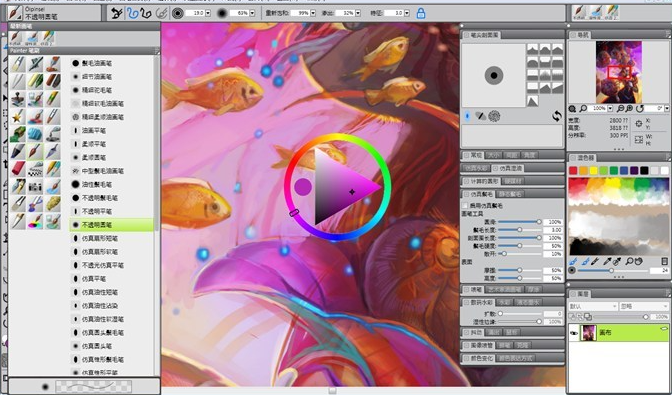
Task: Click navigator zoom magnifier icon
Action: [583, 108]
